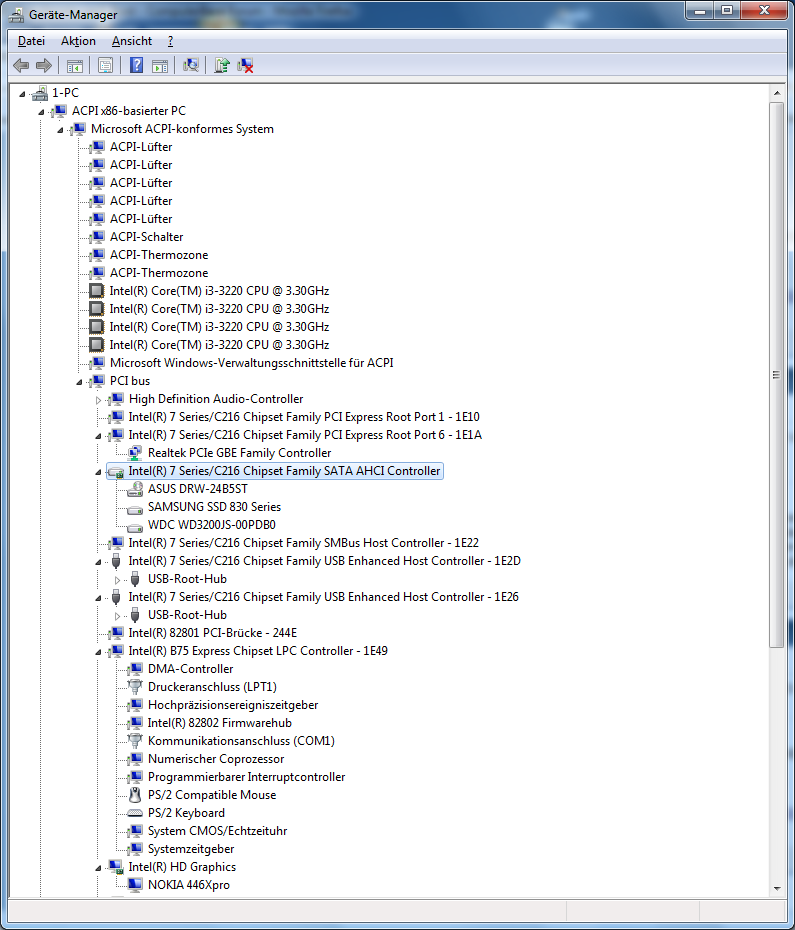795x930 pixels.
Task: Click the Back arrow toolbar icon
Action: (21, 65)
